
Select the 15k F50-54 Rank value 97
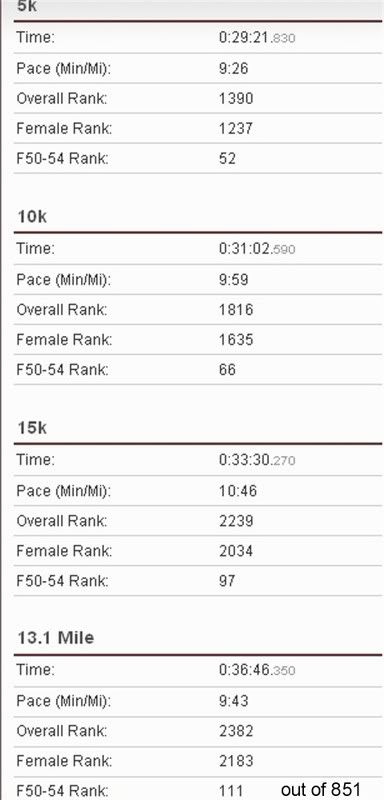coord(227,581)
